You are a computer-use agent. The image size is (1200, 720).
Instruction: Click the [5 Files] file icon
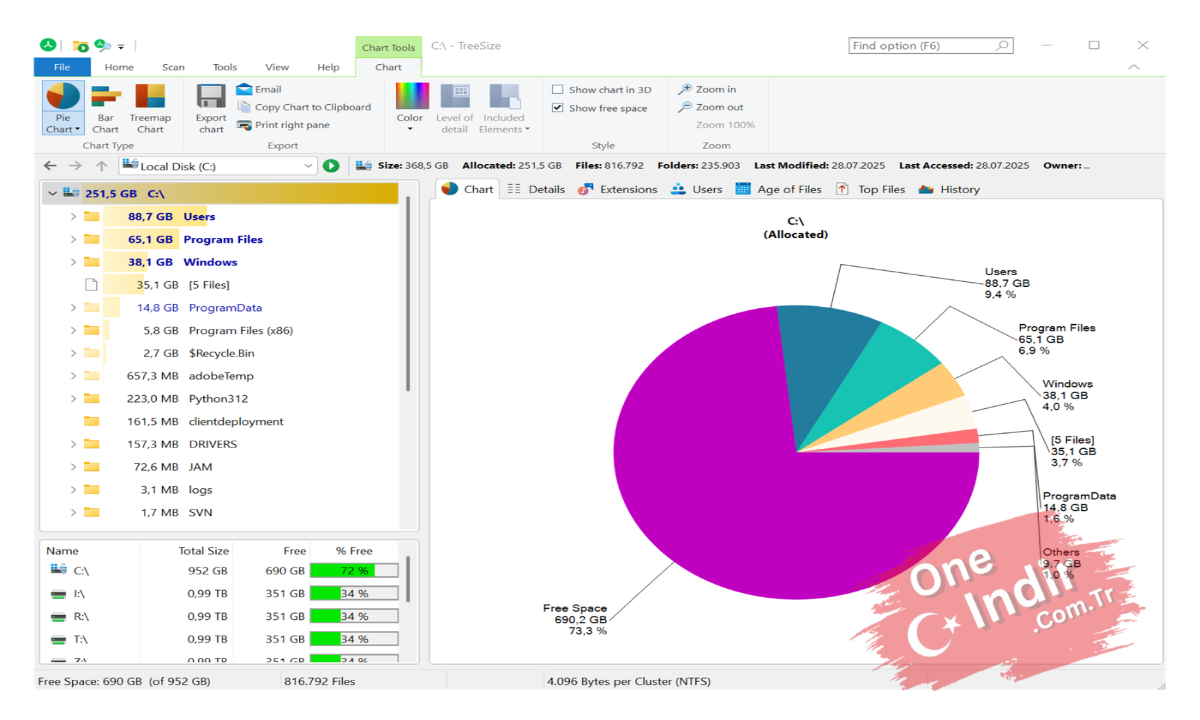coord(91,285)
